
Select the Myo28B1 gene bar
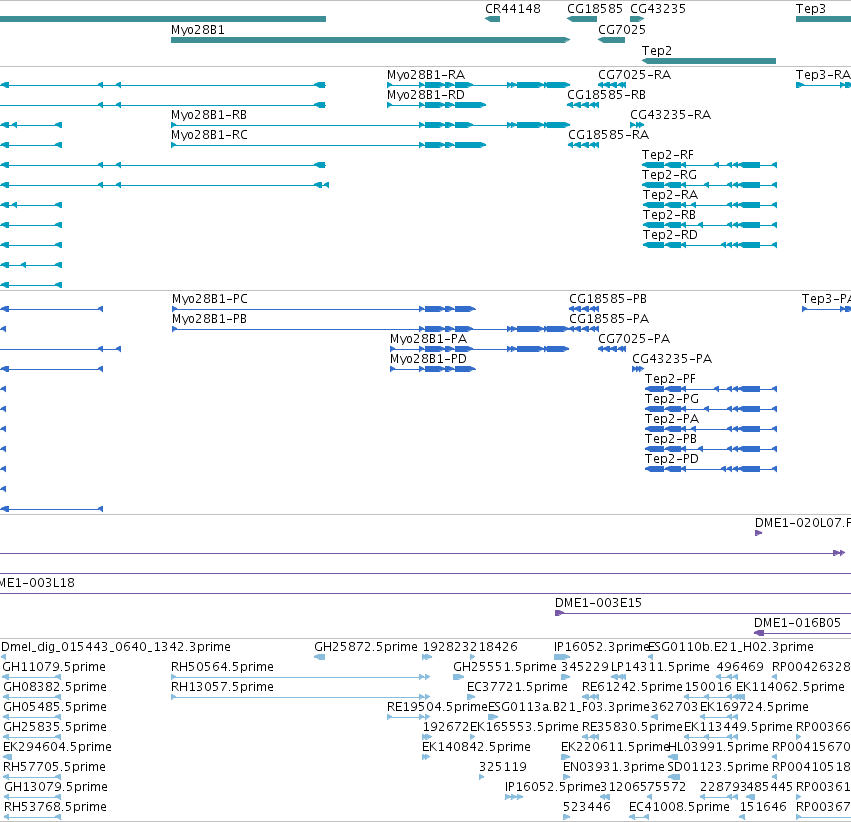[370, 40]
